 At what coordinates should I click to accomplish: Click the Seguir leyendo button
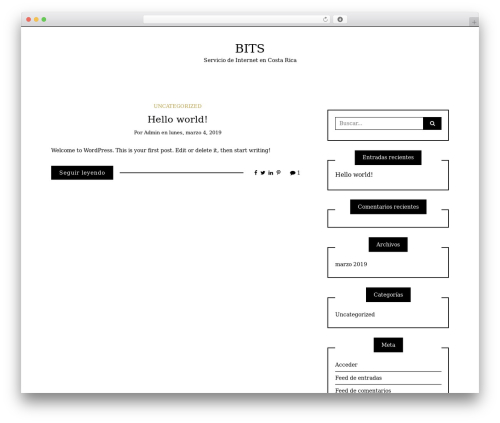pos(82,173)
